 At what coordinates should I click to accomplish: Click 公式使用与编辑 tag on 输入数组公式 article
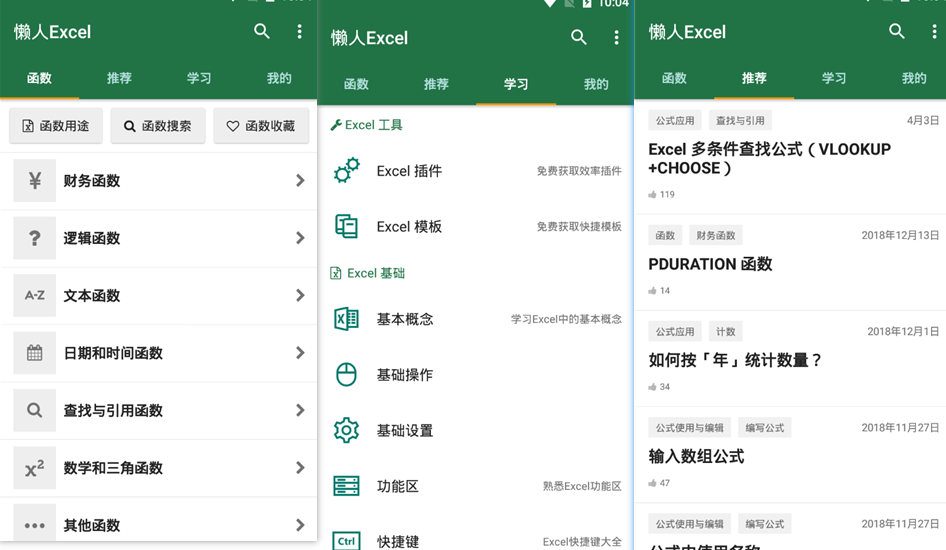pyautogui.click(x=690, y=428)
